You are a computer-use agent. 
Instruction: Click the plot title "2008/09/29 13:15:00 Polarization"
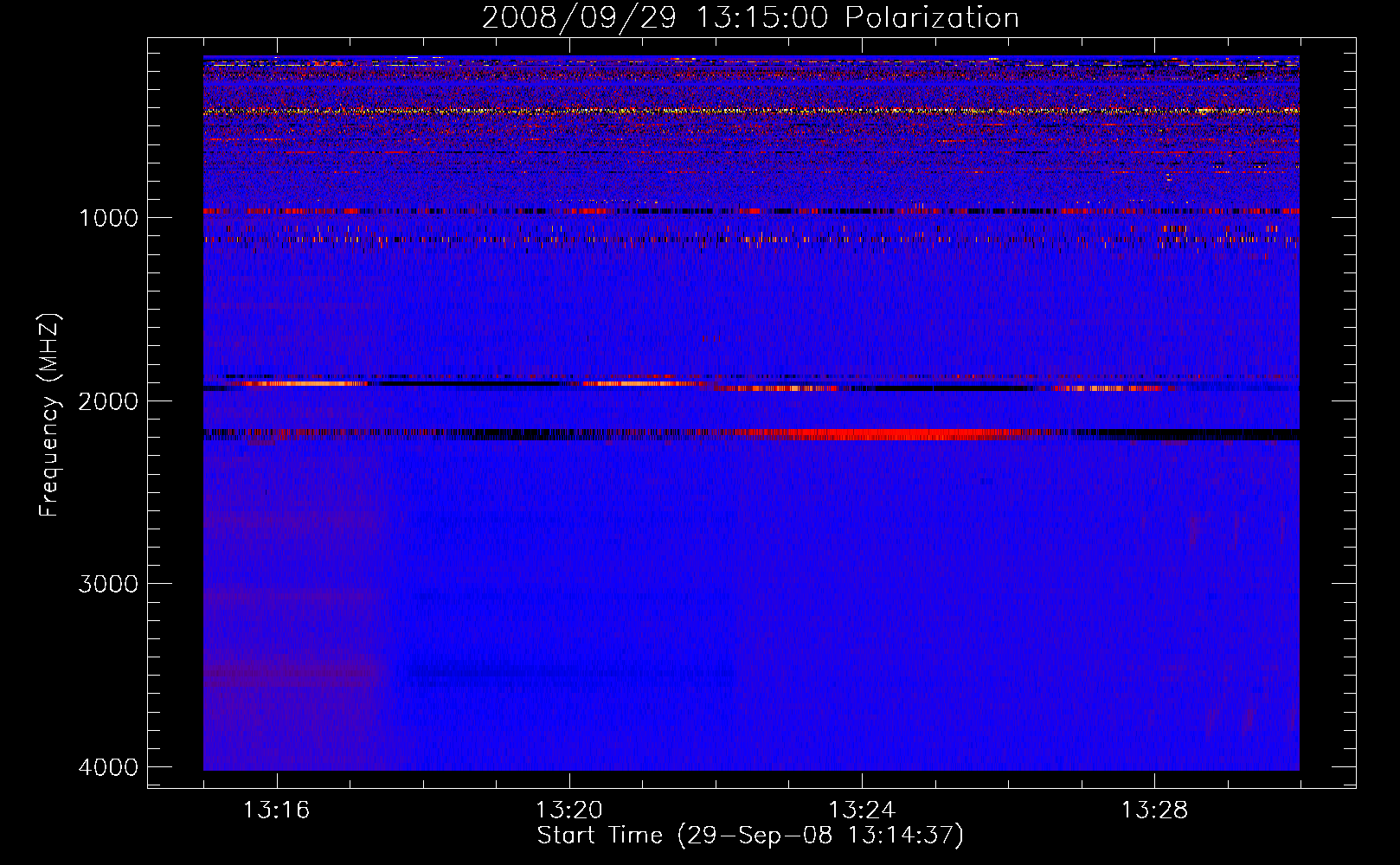tap(750, 17)
